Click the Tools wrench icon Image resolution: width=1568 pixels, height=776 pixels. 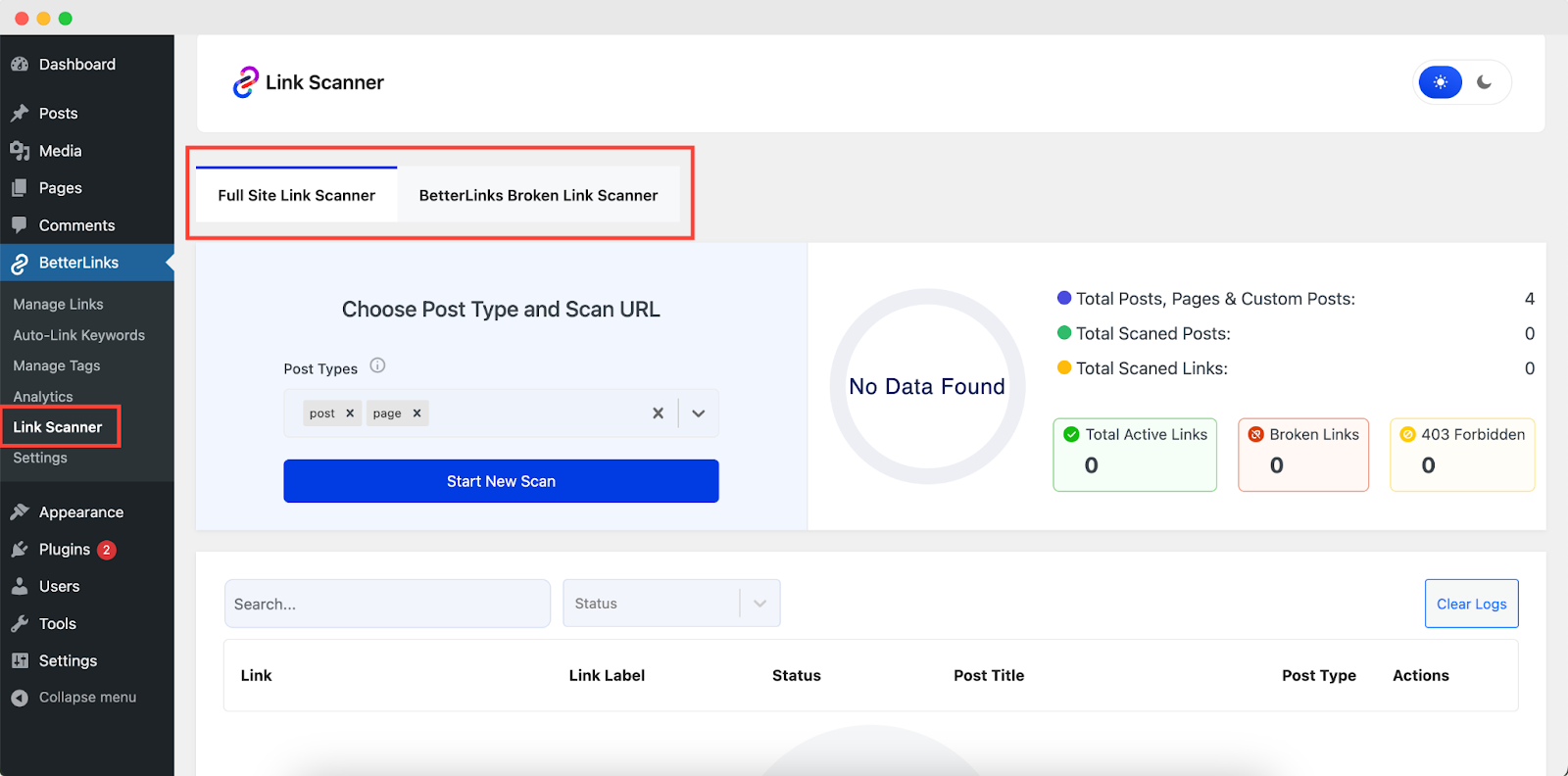(x=20, y=624)
